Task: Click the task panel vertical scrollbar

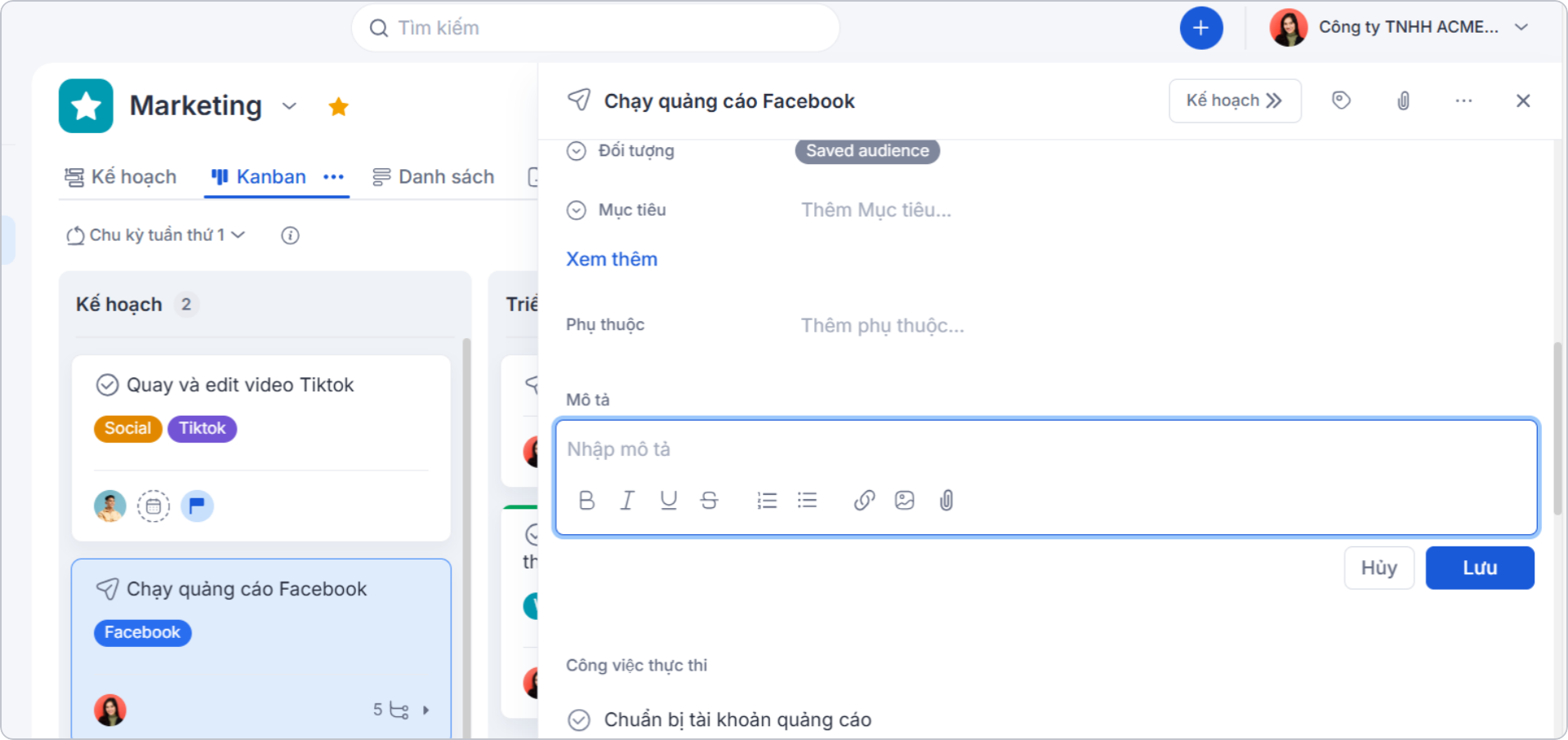Action: pos(1557,429)
